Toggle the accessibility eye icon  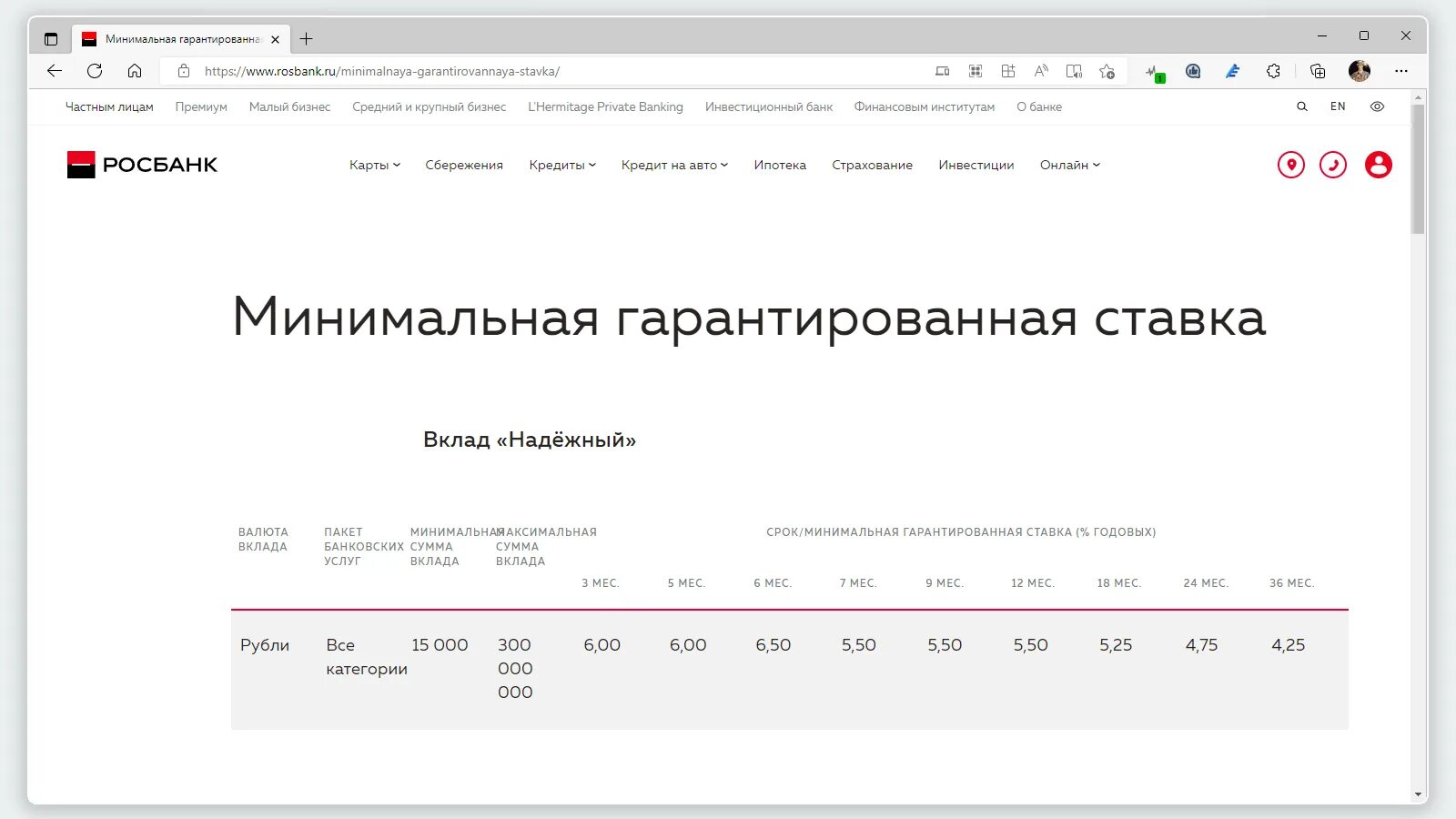pyautogui.click(x=1377, y=106)
